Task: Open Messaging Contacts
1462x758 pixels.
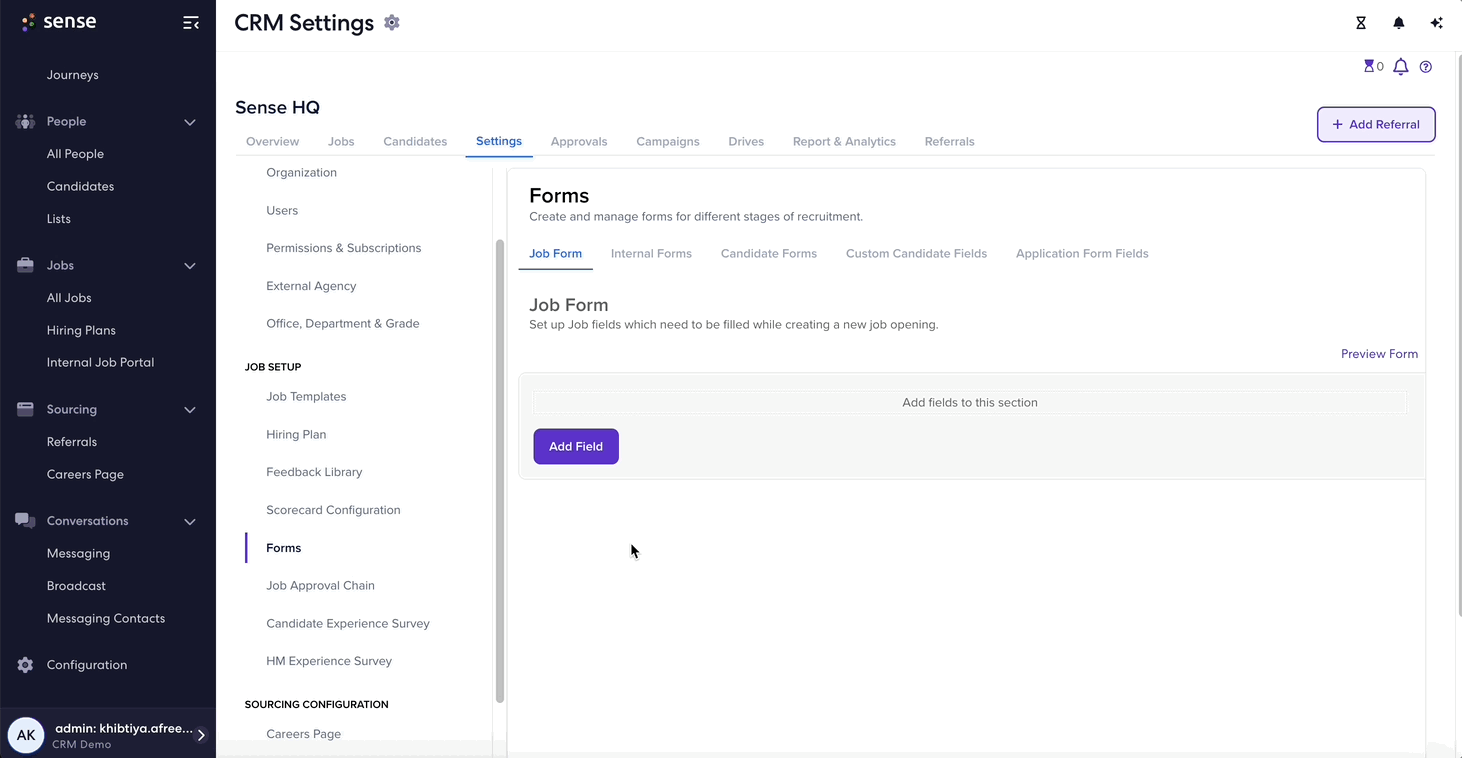Action: coord(106,618)
